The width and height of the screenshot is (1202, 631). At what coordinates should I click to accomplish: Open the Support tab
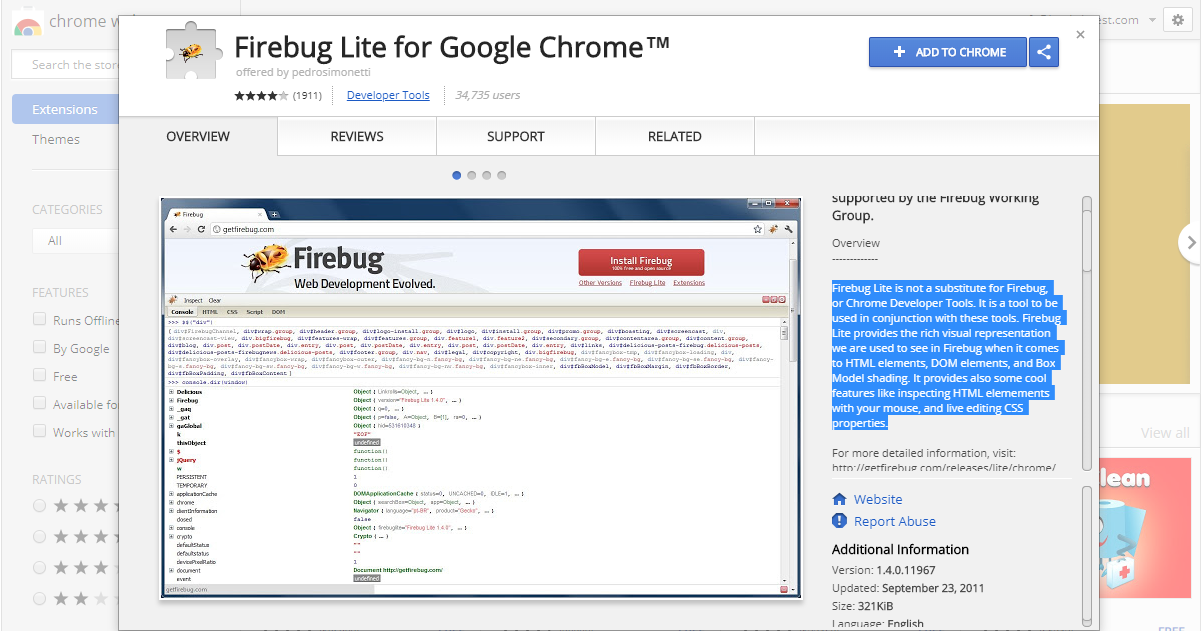click(516, 136)
